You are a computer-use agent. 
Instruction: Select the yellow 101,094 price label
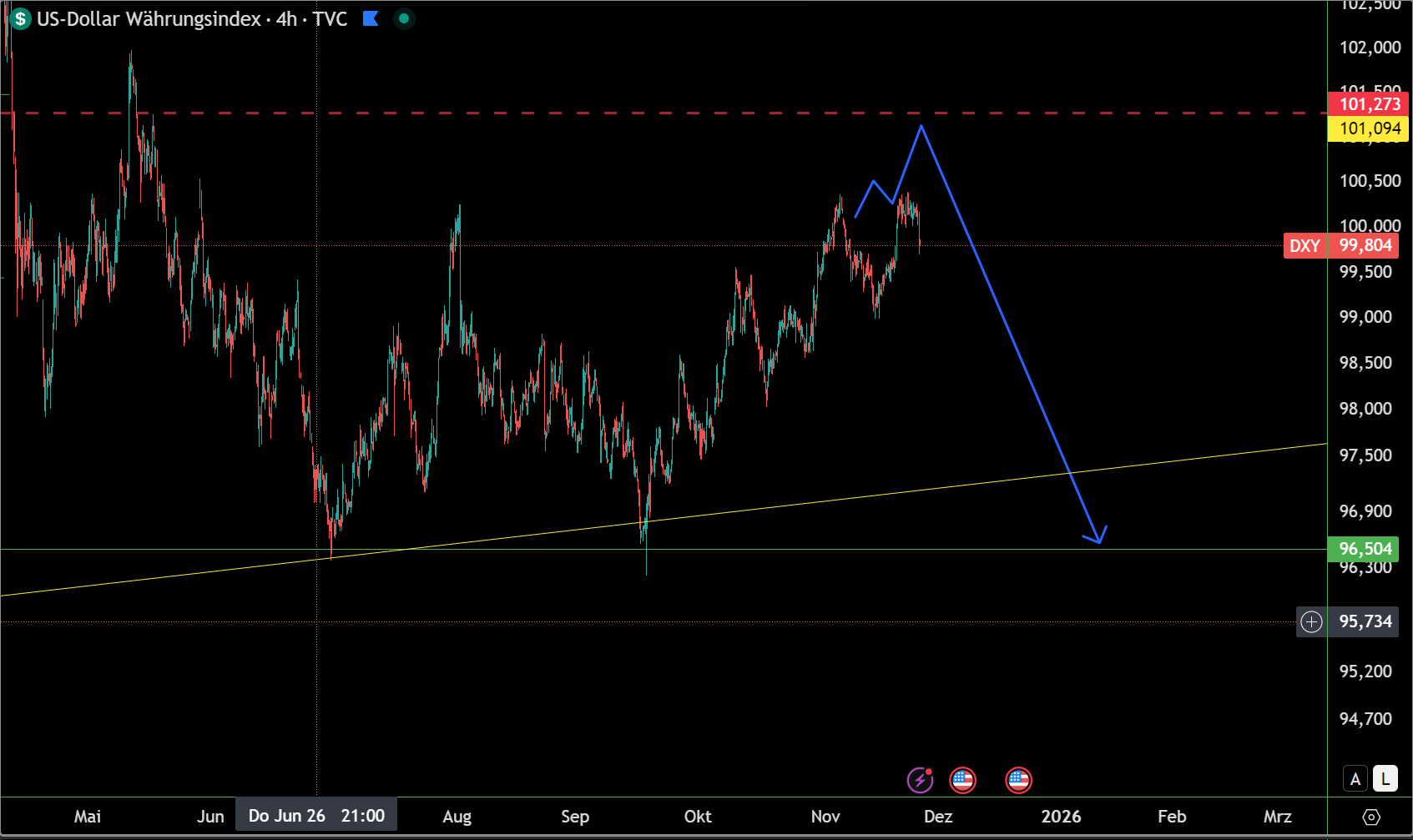[x=1369, y=128]
